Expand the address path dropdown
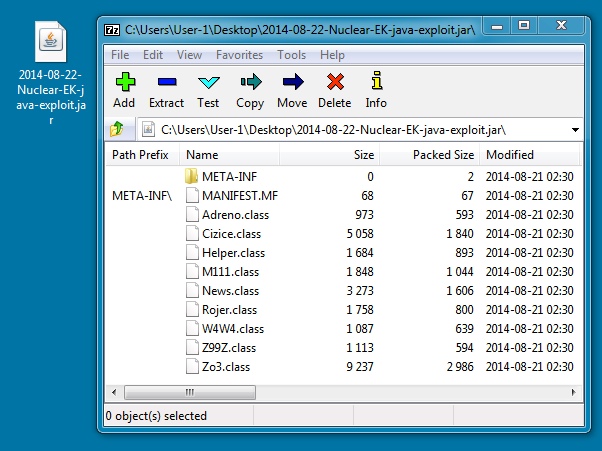Viewport: 602px width, 451px height. (x=575, y=130)
